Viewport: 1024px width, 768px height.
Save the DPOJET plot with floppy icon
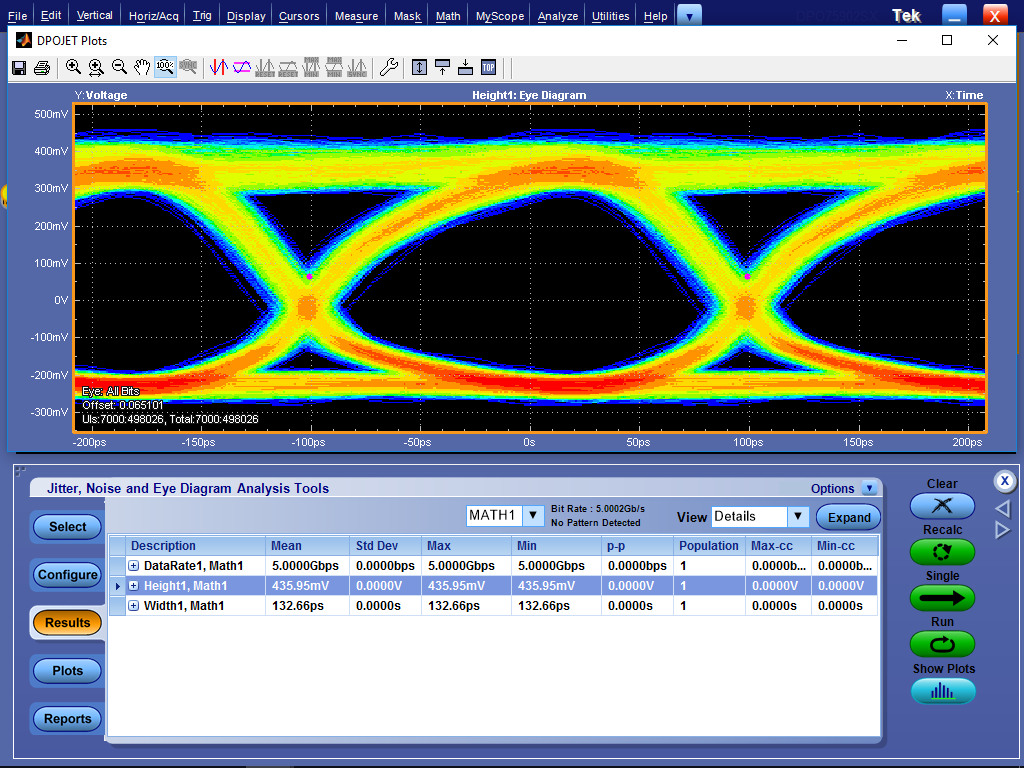click(19, 67)
